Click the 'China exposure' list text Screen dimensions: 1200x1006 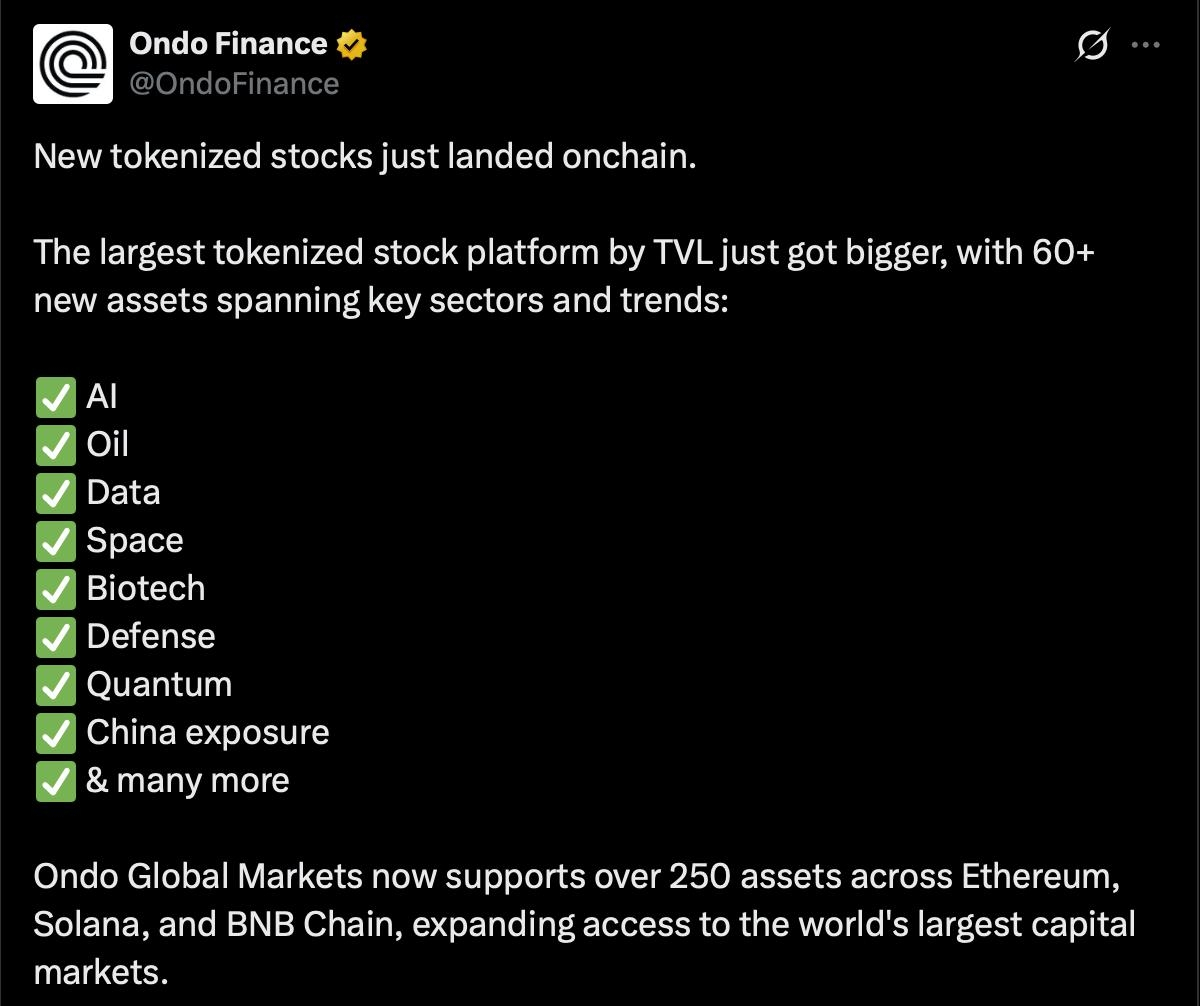pos(208,733)
